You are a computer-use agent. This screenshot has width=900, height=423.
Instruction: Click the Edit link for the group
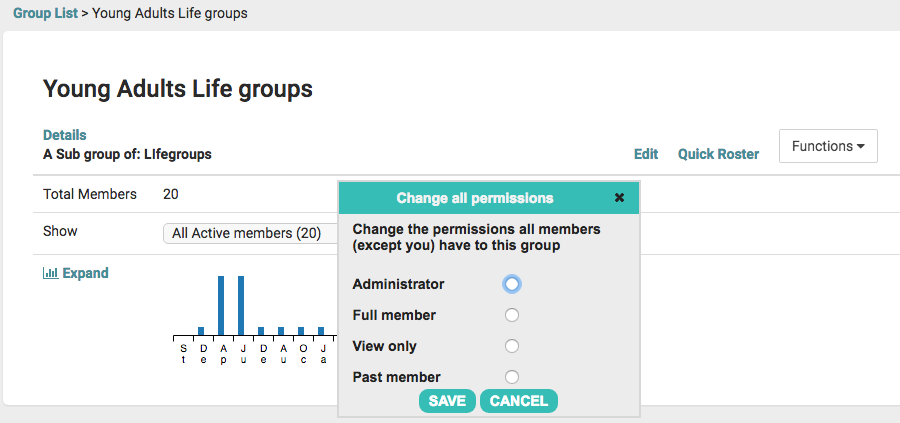tap(646, 154)
